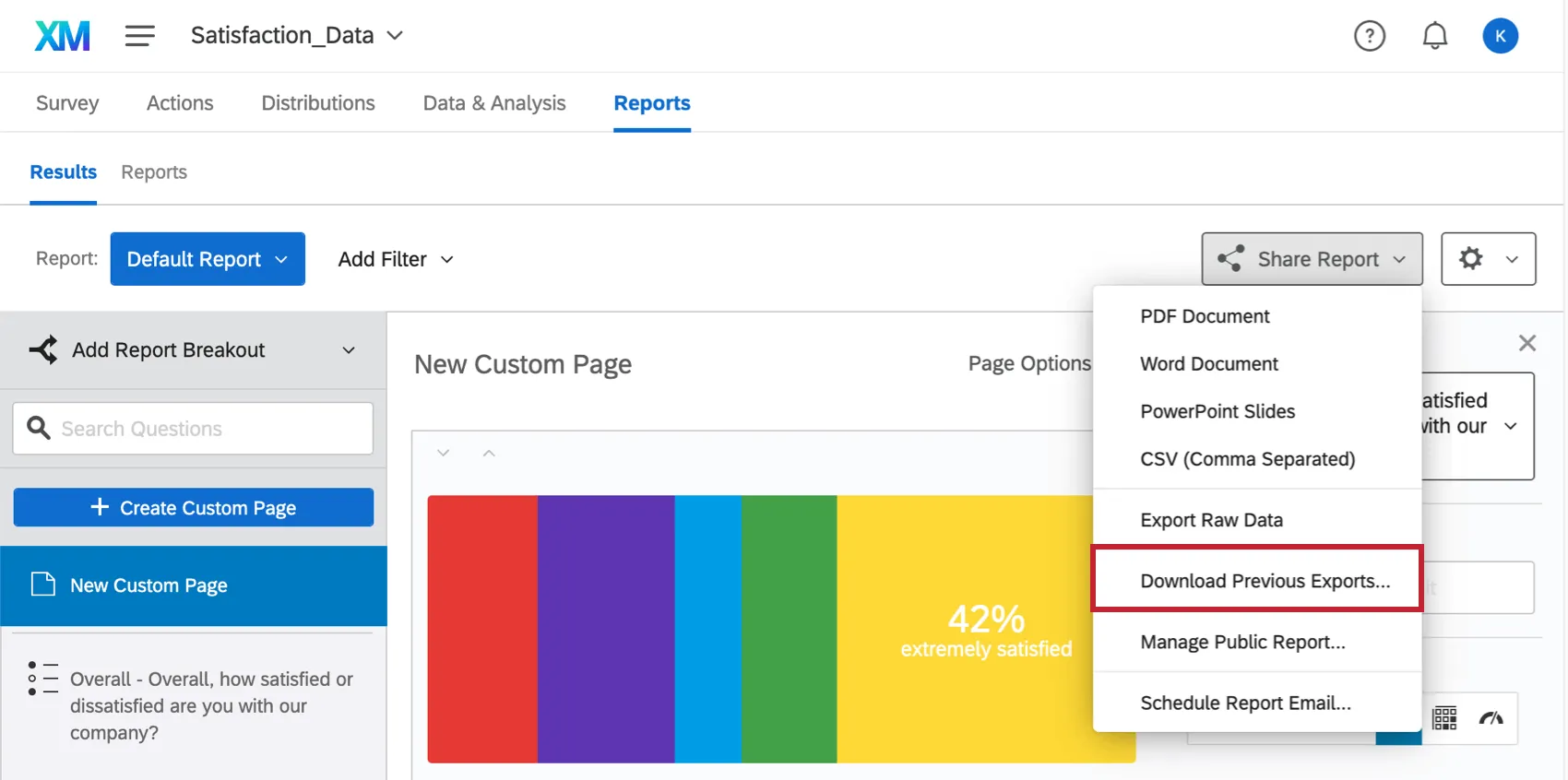Click the user account avatar K
1568x780 pixels.
coord(1500,36)
